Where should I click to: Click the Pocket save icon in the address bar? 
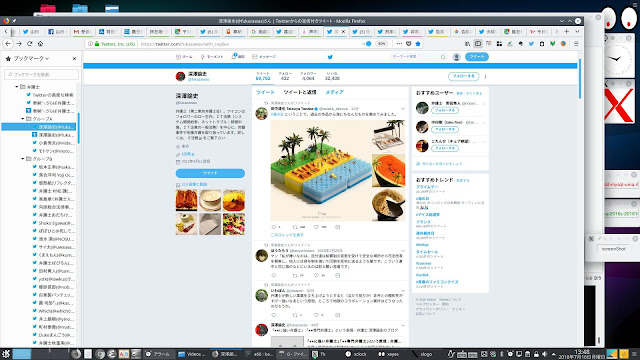409,44
